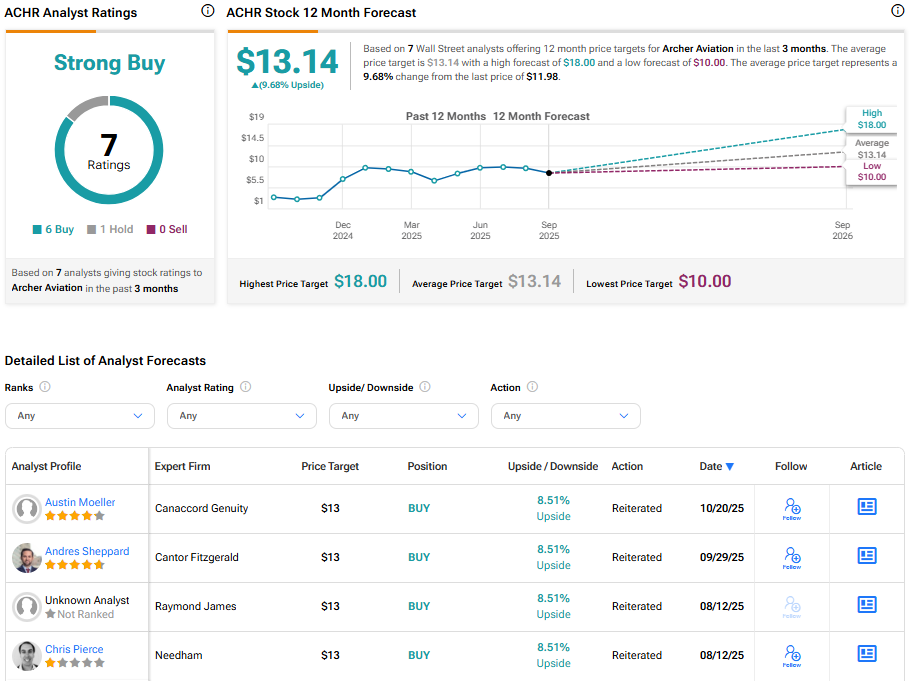Open the Action filter dropdown

[x=565, y=416]
